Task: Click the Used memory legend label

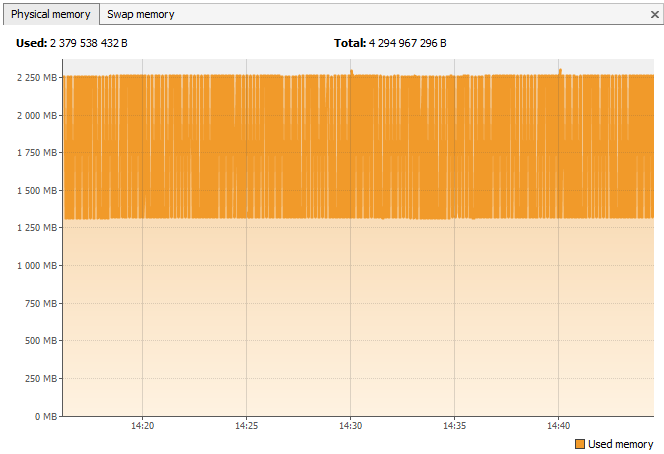Action: point(620,444)
